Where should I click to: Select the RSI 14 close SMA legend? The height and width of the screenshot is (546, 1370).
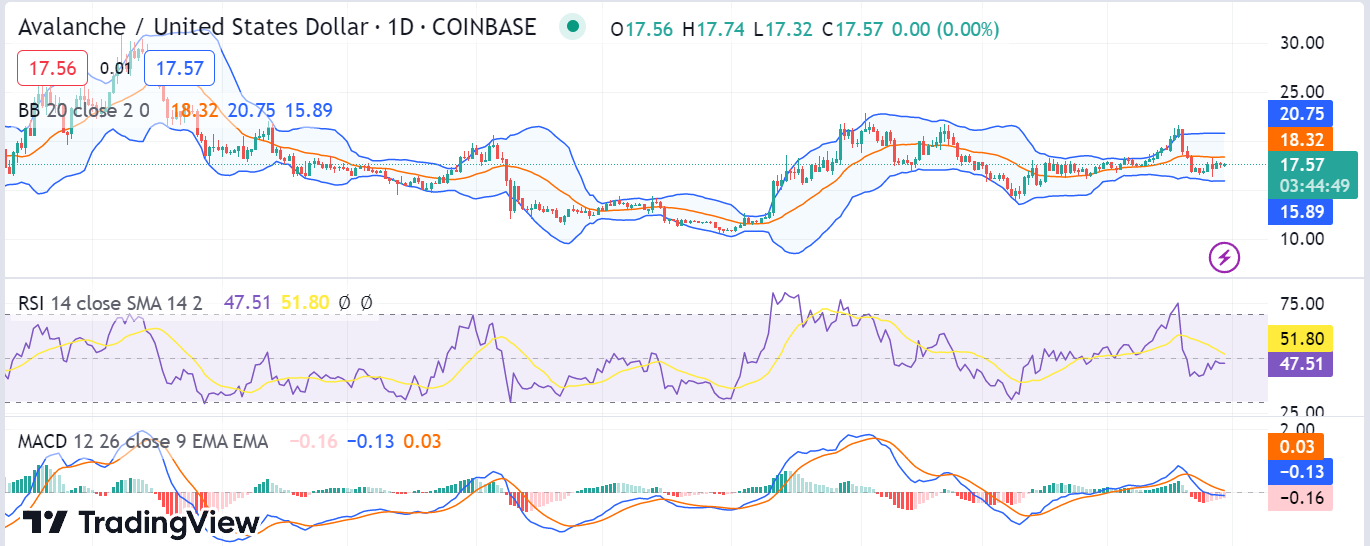tap(110, 302)
